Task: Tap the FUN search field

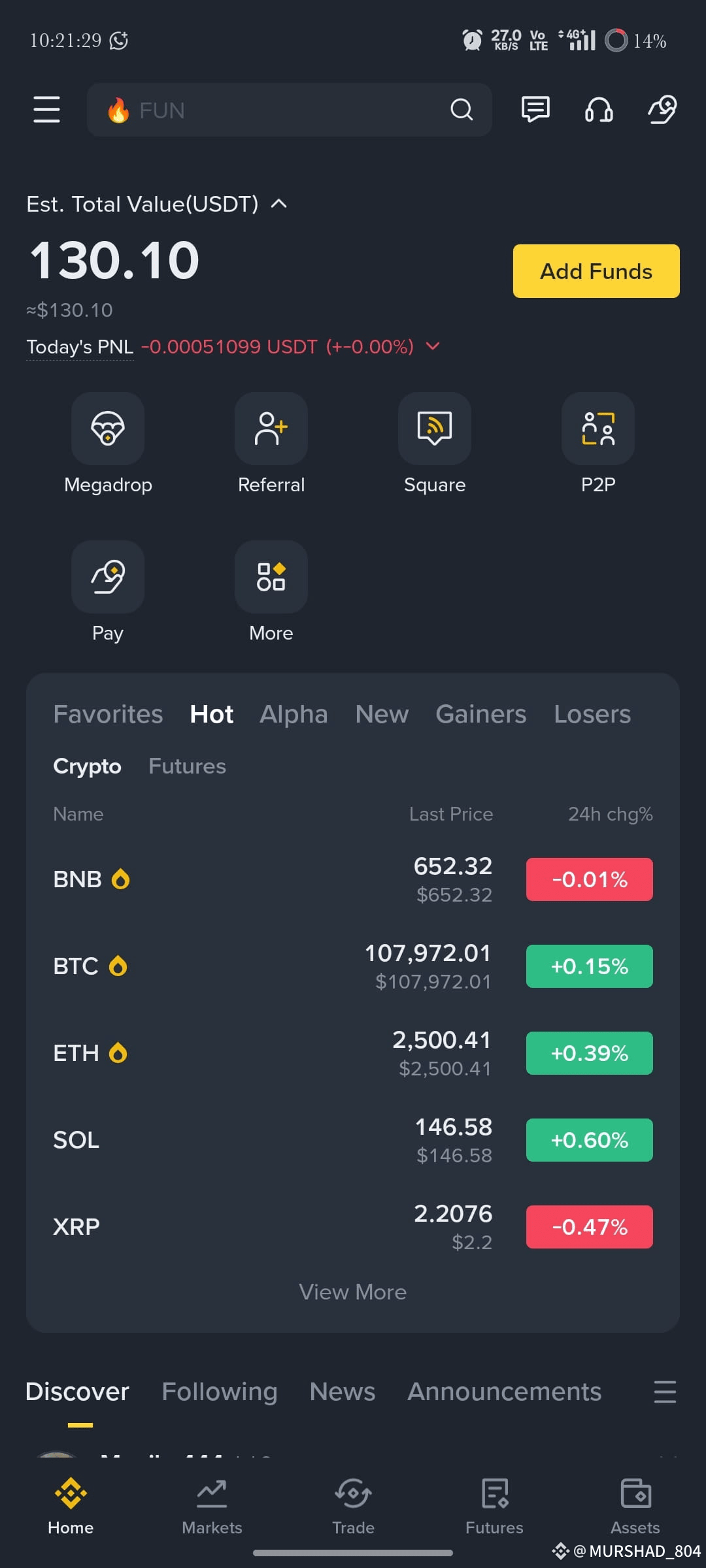Action: (289, 110)
